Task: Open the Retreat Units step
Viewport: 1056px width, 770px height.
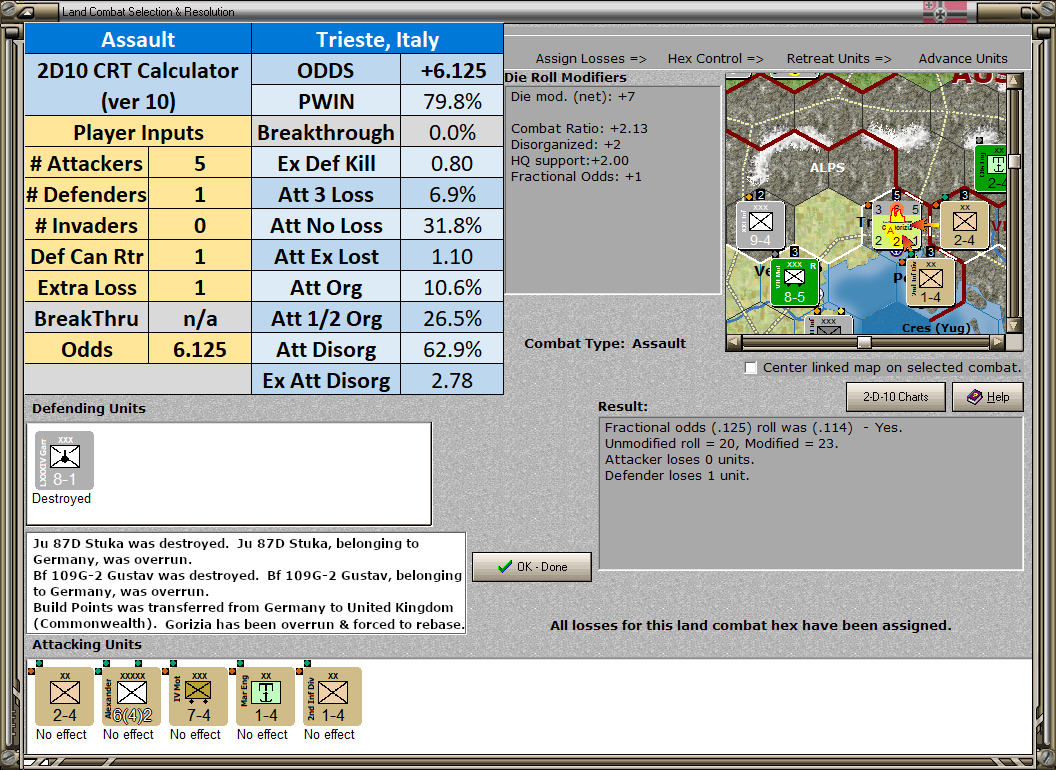Action: pyautogui.click(x=839, y=59)
